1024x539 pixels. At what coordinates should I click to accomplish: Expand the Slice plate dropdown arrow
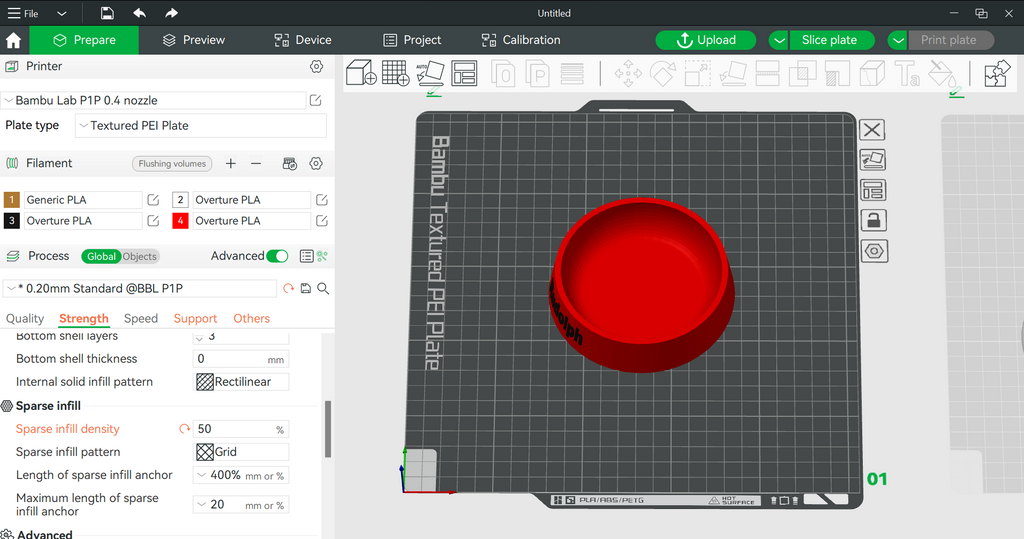click(x=778, y=41)
